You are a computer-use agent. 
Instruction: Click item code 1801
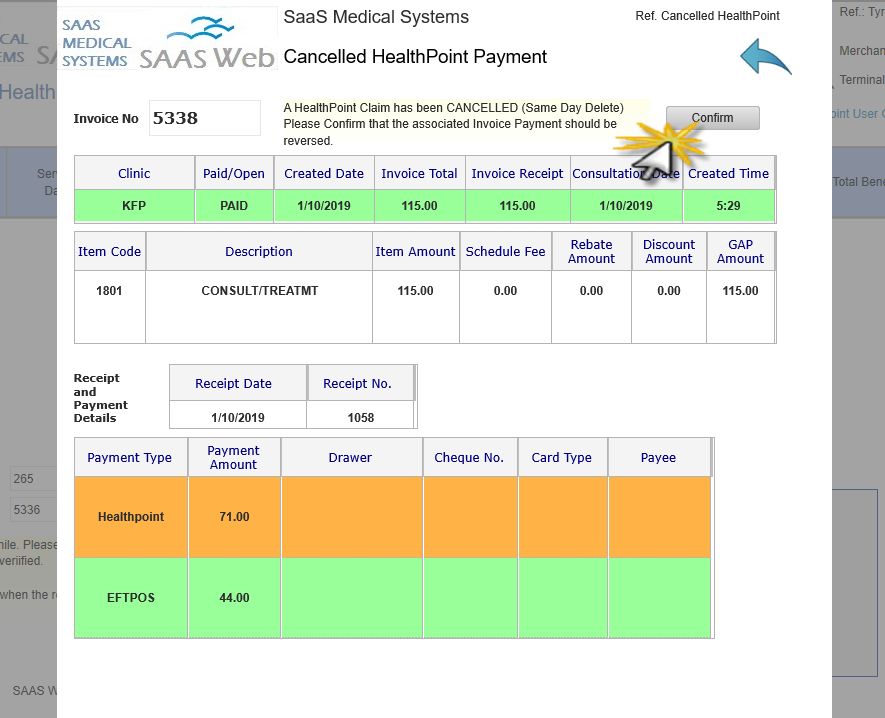(109, 291)
